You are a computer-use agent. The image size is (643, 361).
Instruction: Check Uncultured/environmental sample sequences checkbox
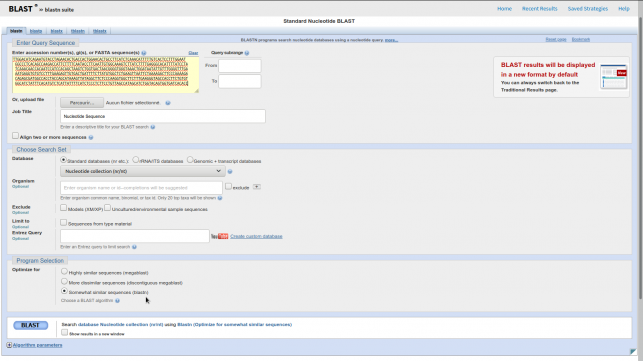(107, 208)
